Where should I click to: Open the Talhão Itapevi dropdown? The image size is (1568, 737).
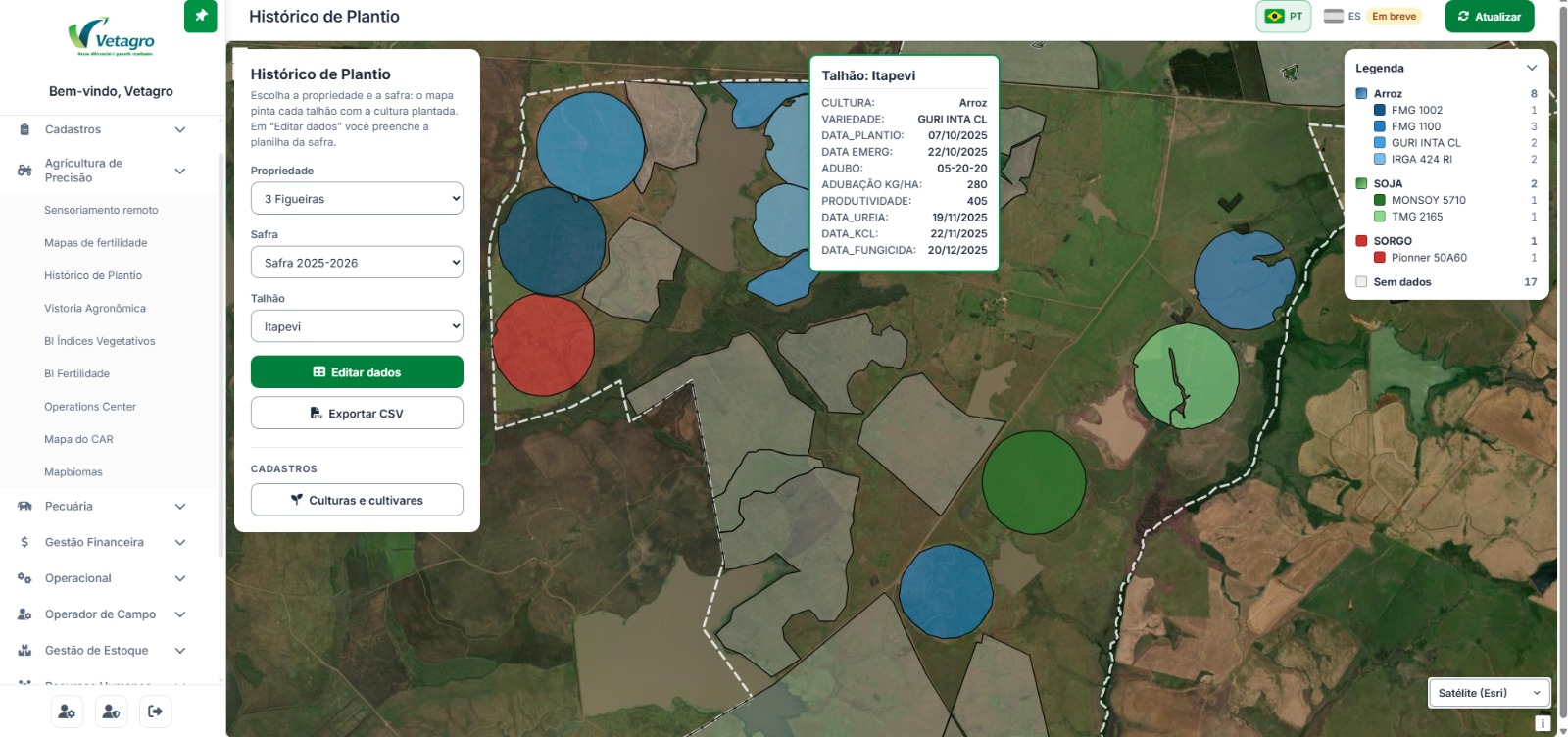[x=357, y=326]
